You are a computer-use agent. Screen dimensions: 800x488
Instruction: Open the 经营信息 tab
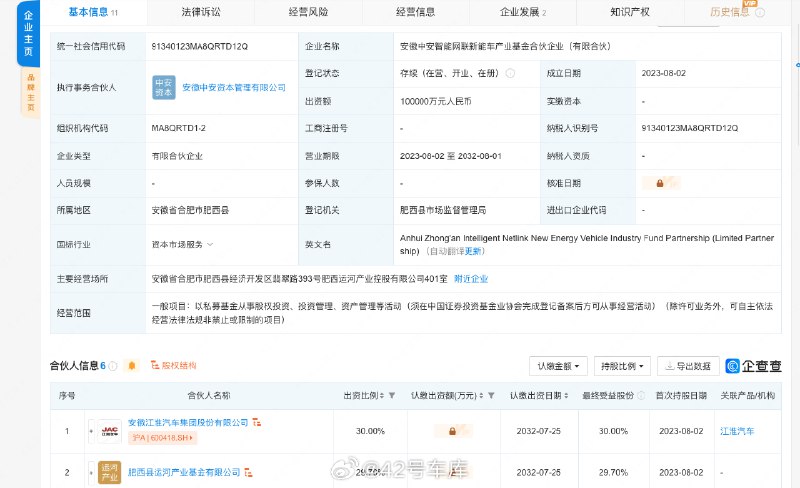click(x=415, y=12)
